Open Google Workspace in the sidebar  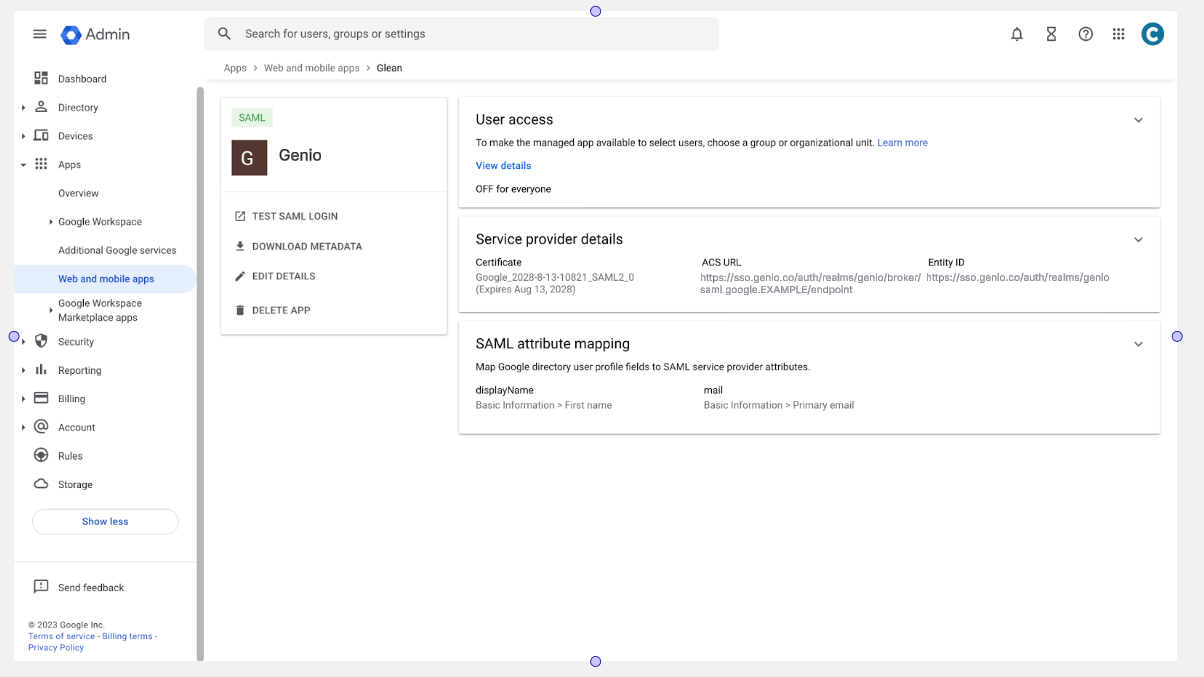pos(100,222)
